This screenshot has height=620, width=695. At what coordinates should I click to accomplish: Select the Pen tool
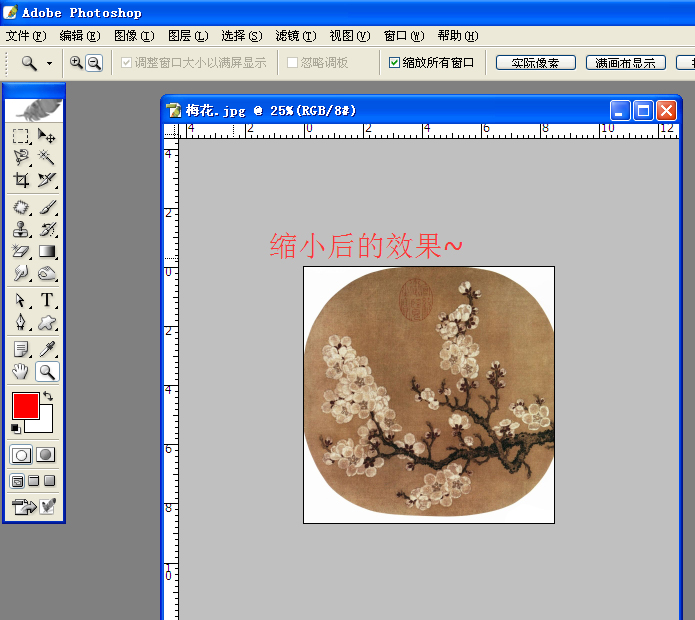20,322
